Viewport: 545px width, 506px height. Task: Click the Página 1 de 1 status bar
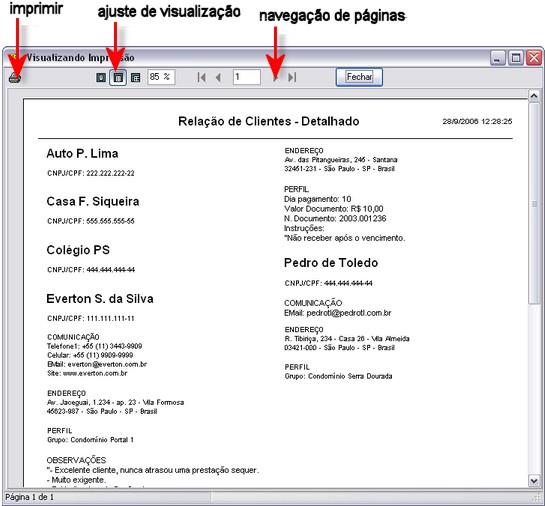pyautogui.click(x=30, y=497)
